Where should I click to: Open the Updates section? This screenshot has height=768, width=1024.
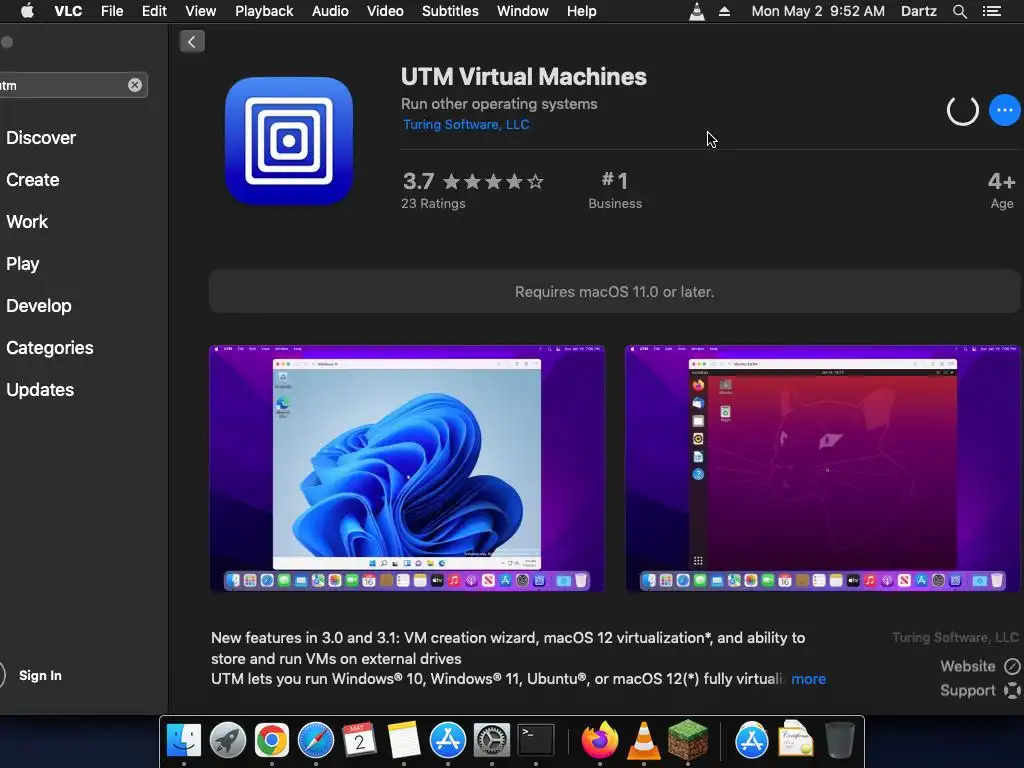pyautogui.click(x=40, y=389)
